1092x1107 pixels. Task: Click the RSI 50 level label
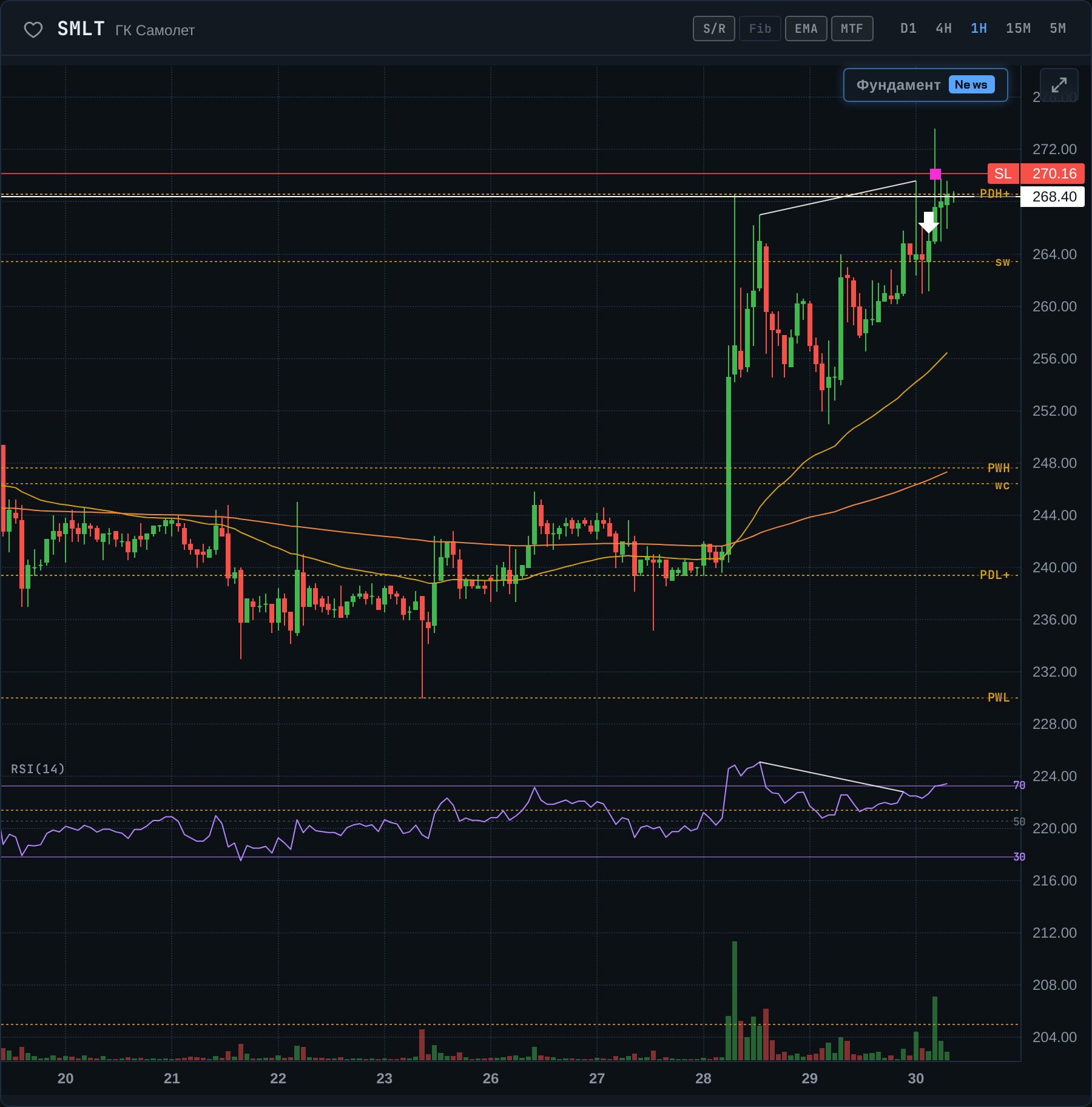[x=1019, y=822]
